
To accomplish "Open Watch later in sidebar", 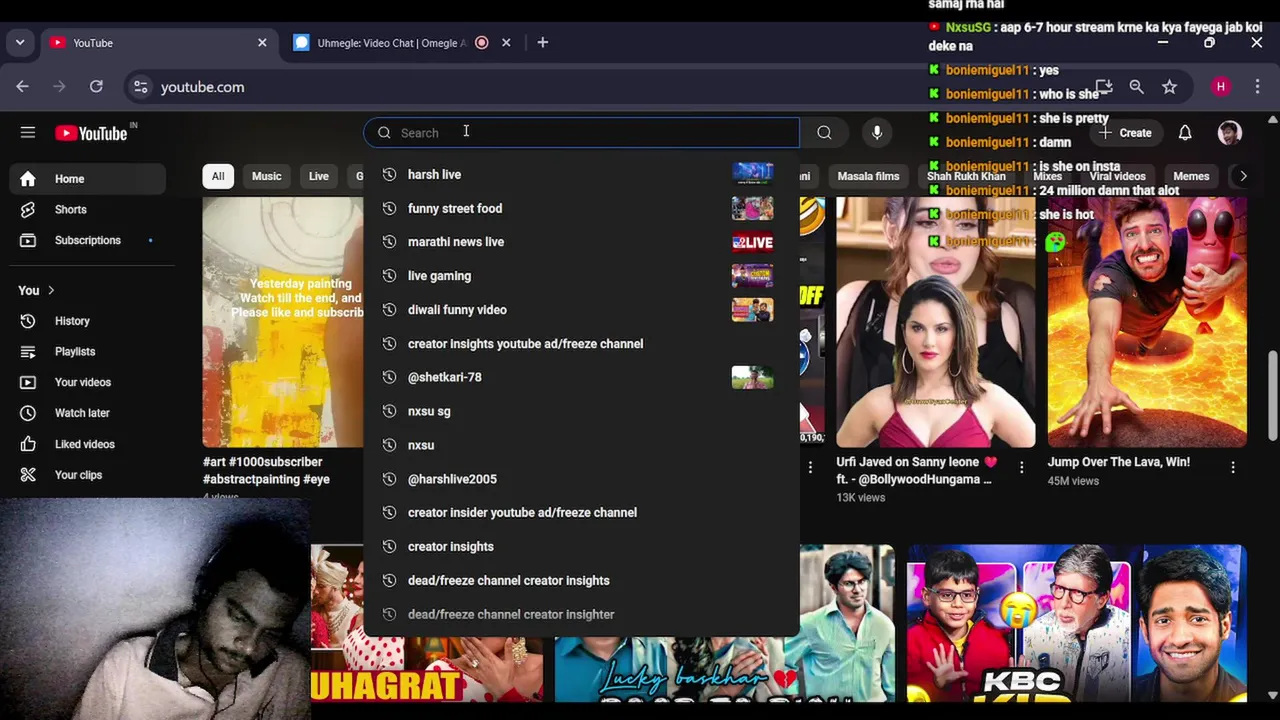I will click(88, 413).
